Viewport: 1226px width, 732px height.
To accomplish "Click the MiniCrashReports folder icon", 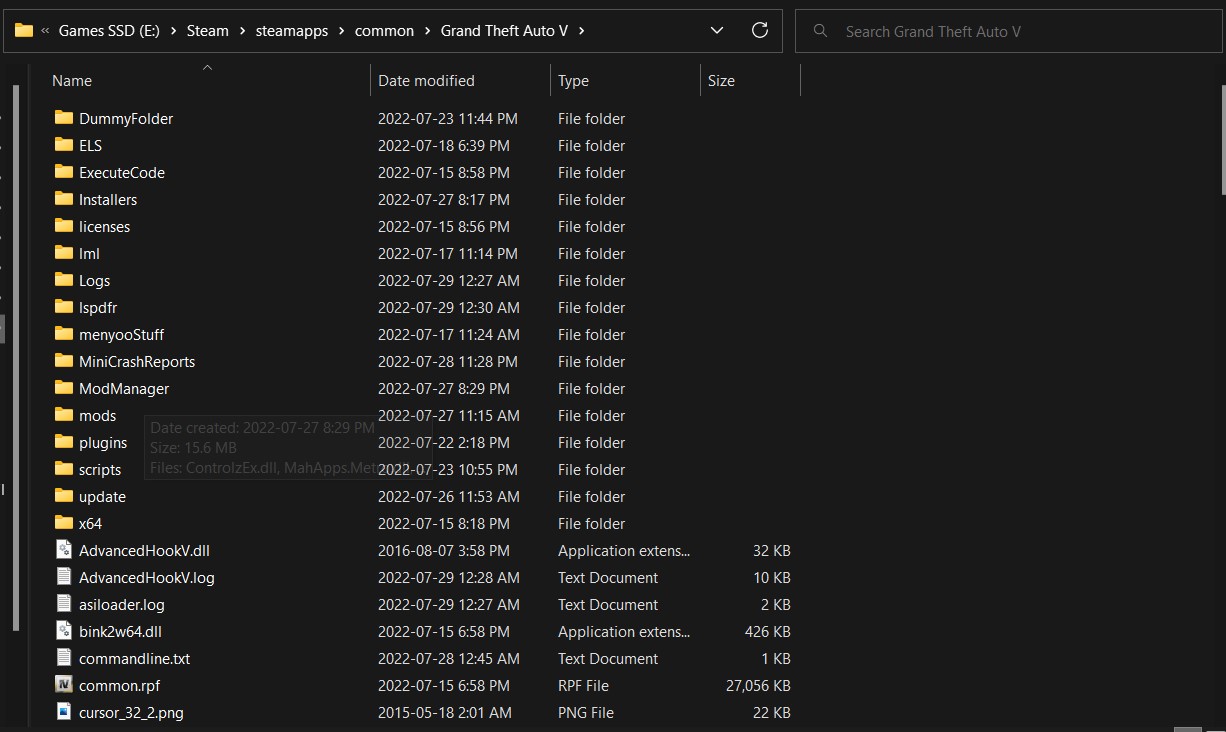I will (64, 361).
